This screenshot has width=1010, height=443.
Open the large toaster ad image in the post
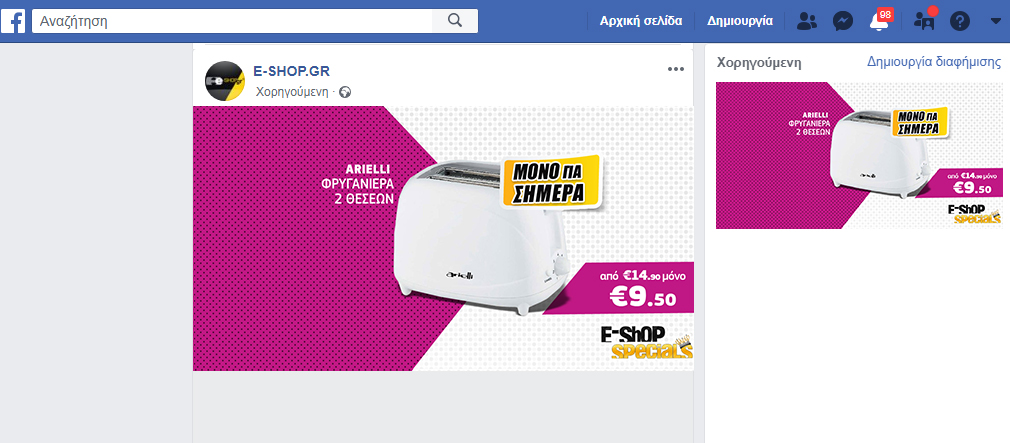443,238
